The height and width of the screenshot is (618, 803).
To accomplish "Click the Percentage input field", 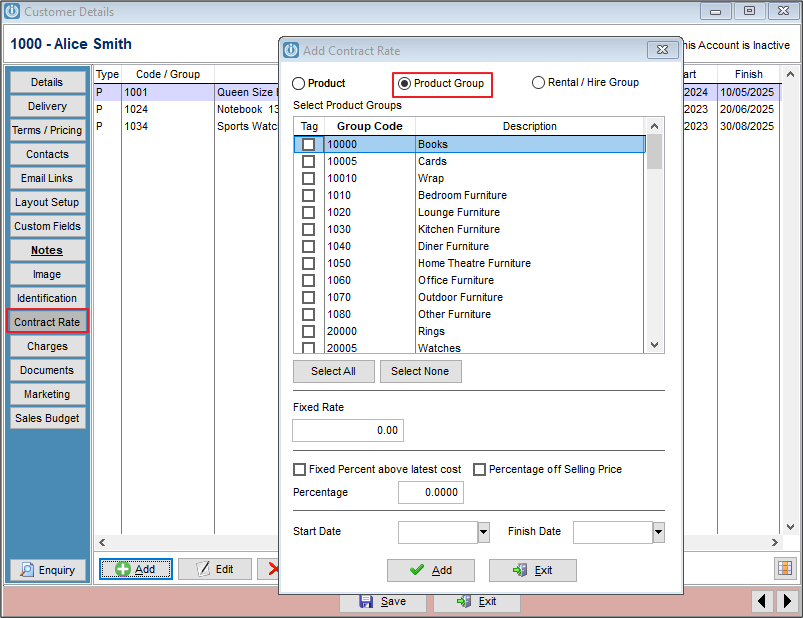I will click(x=431, y=493).
